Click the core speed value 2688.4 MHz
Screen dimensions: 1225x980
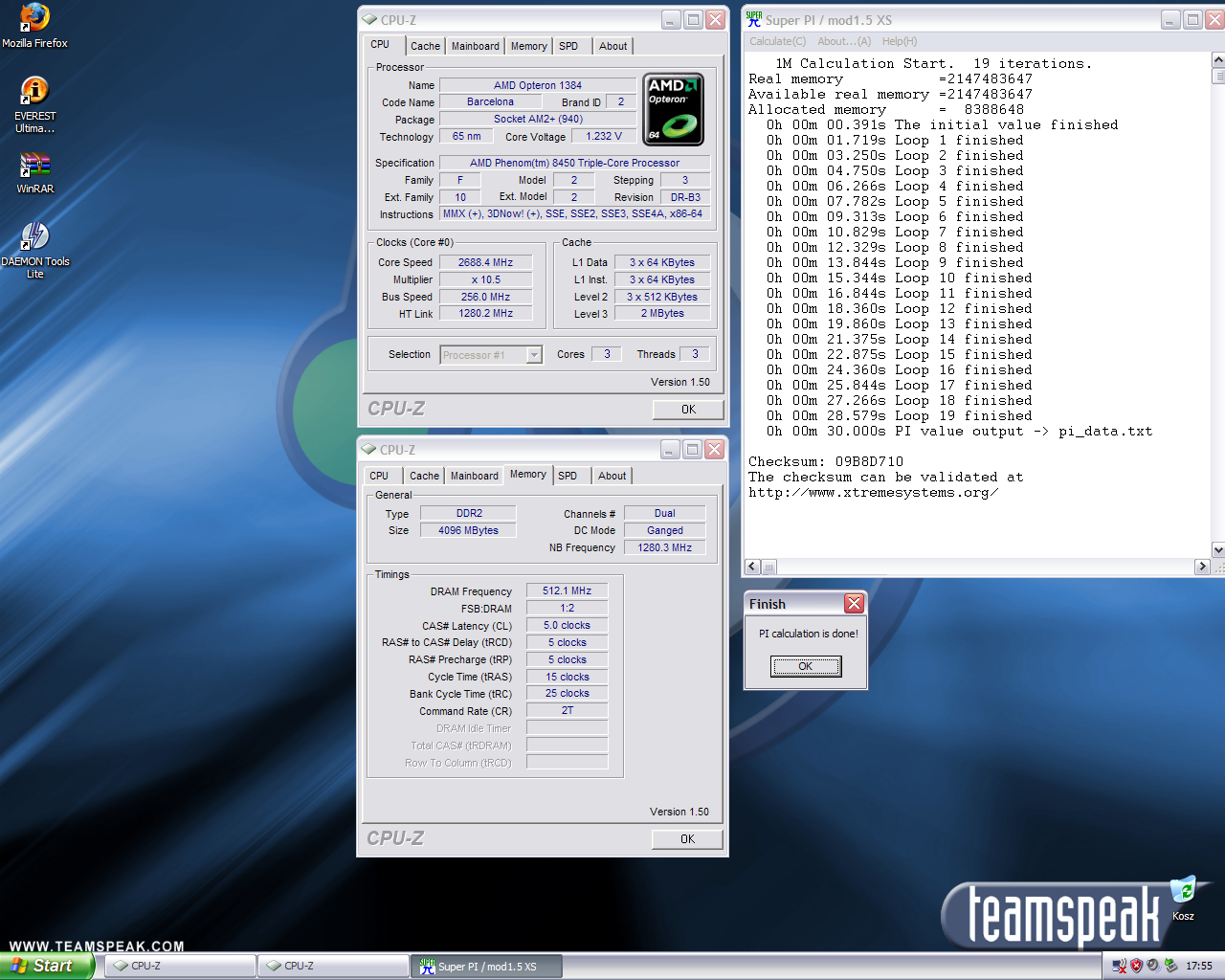[485, 262]
